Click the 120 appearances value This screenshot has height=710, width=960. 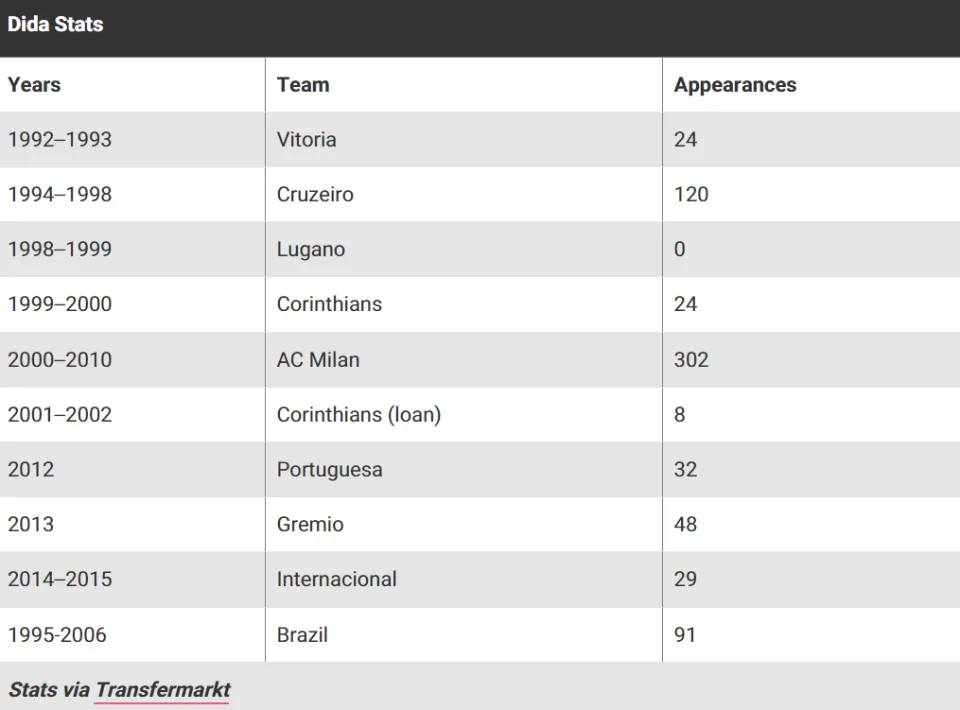coord(691,195)
